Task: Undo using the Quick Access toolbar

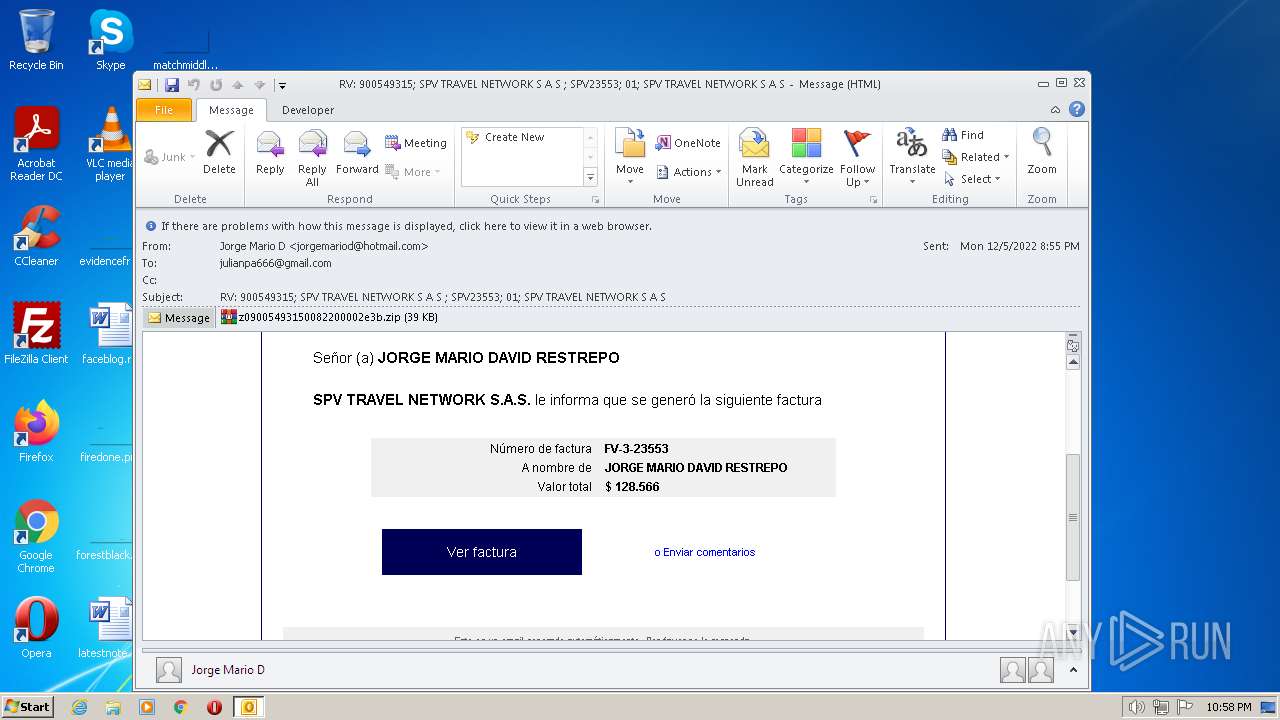Action: pyautogui.click(x=194, y=85)
